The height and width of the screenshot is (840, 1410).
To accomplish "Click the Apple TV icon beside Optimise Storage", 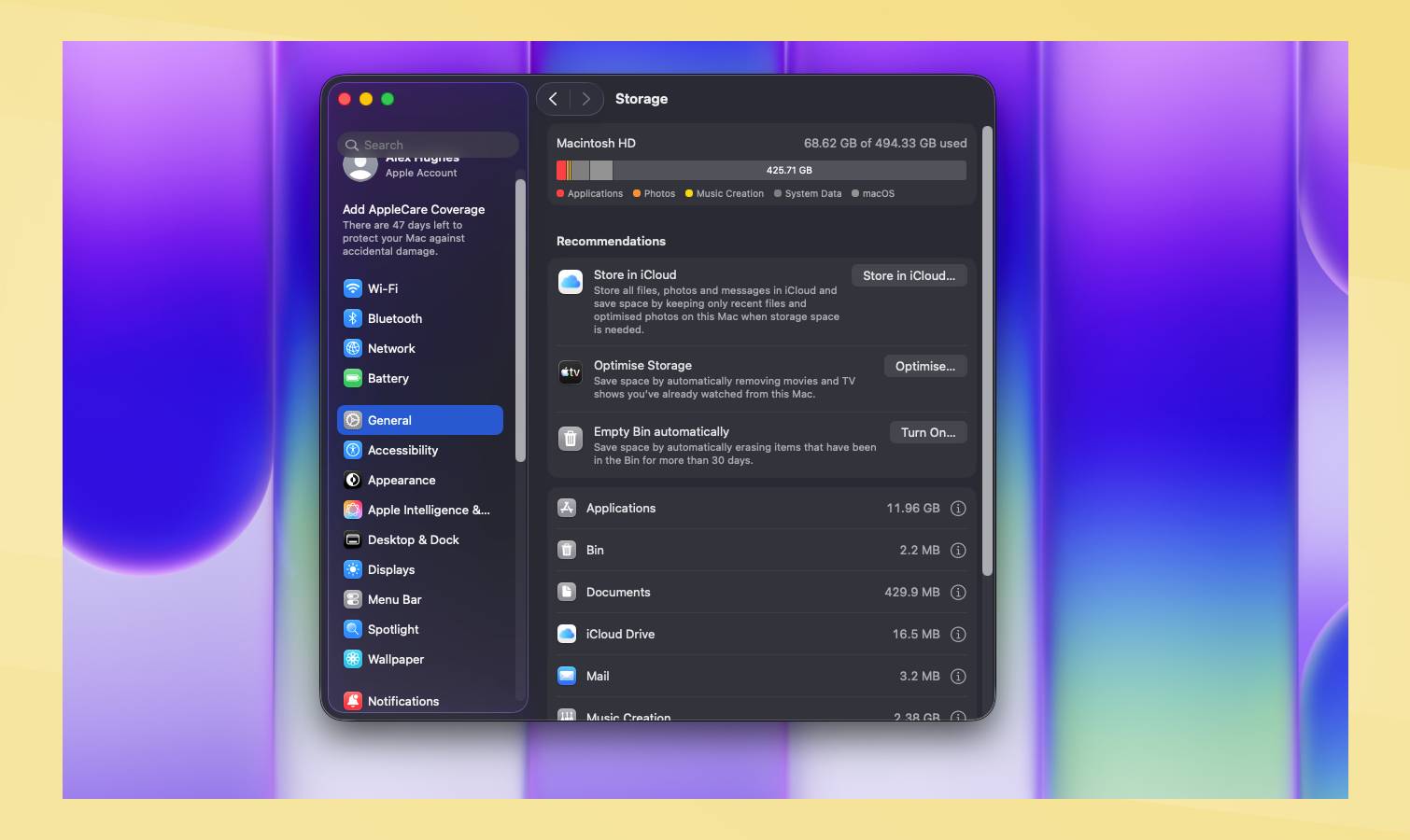I will 571,372.
